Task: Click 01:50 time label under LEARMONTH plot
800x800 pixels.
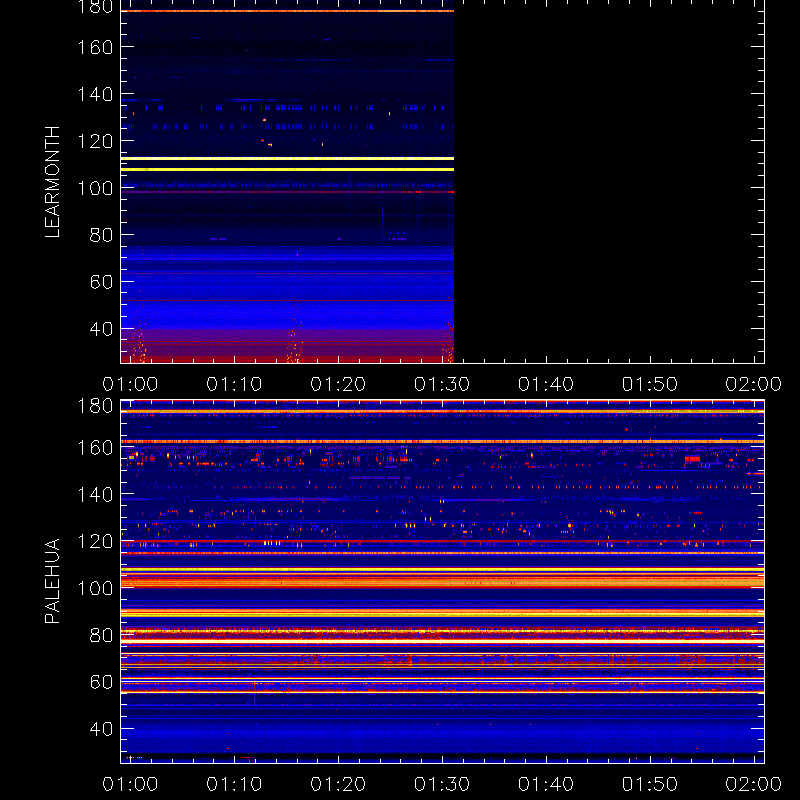Action: click(650, 384)
